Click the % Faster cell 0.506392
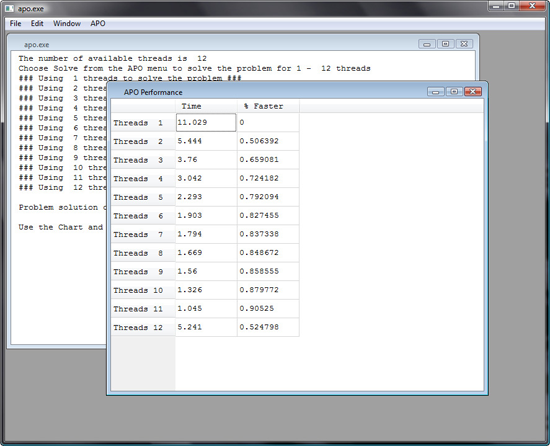This screenshot has width=550, height=446. pos(268,141)
